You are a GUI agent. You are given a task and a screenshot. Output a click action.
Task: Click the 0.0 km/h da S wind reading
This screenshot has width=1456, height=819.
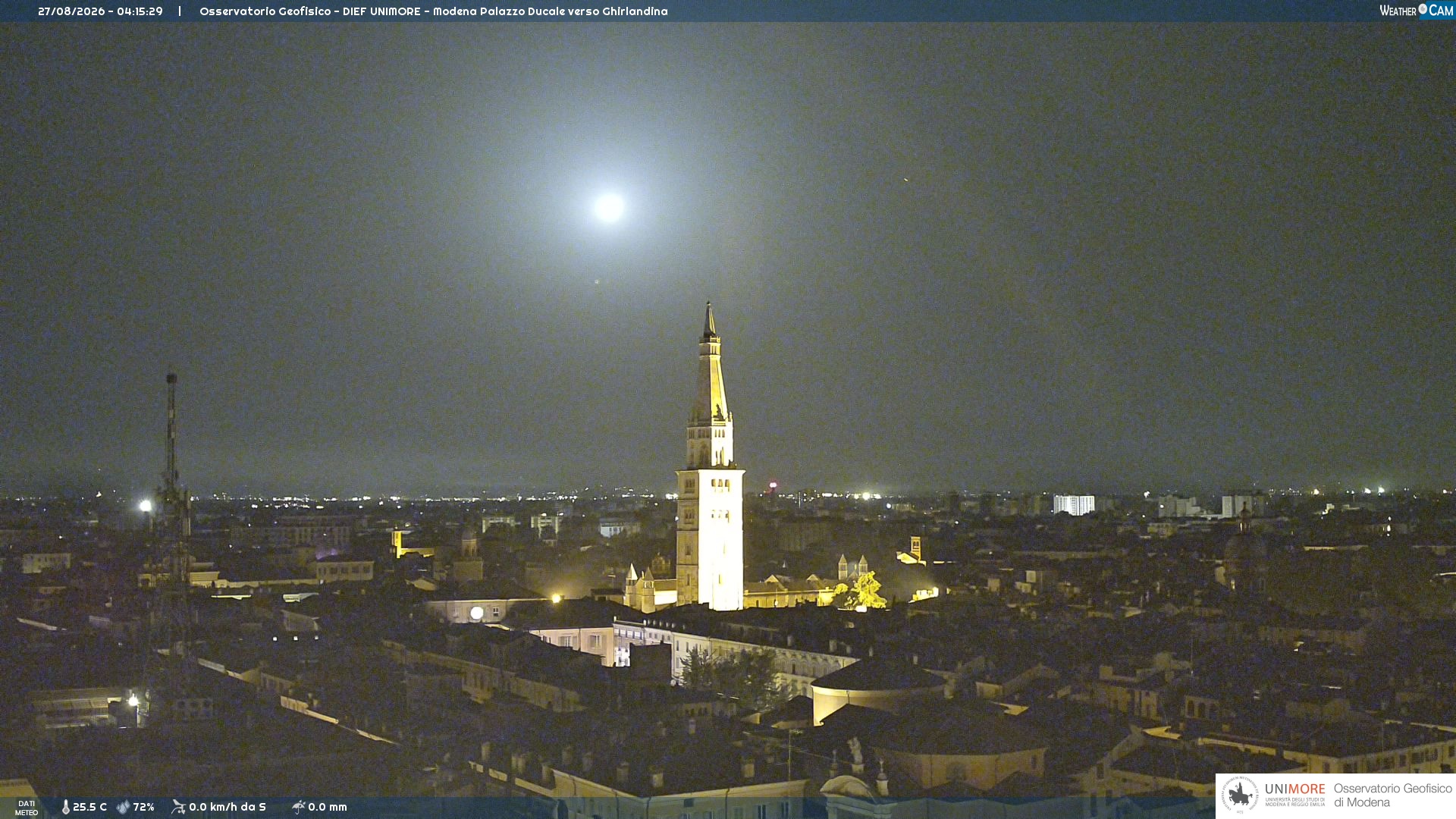tap(227, 807)
